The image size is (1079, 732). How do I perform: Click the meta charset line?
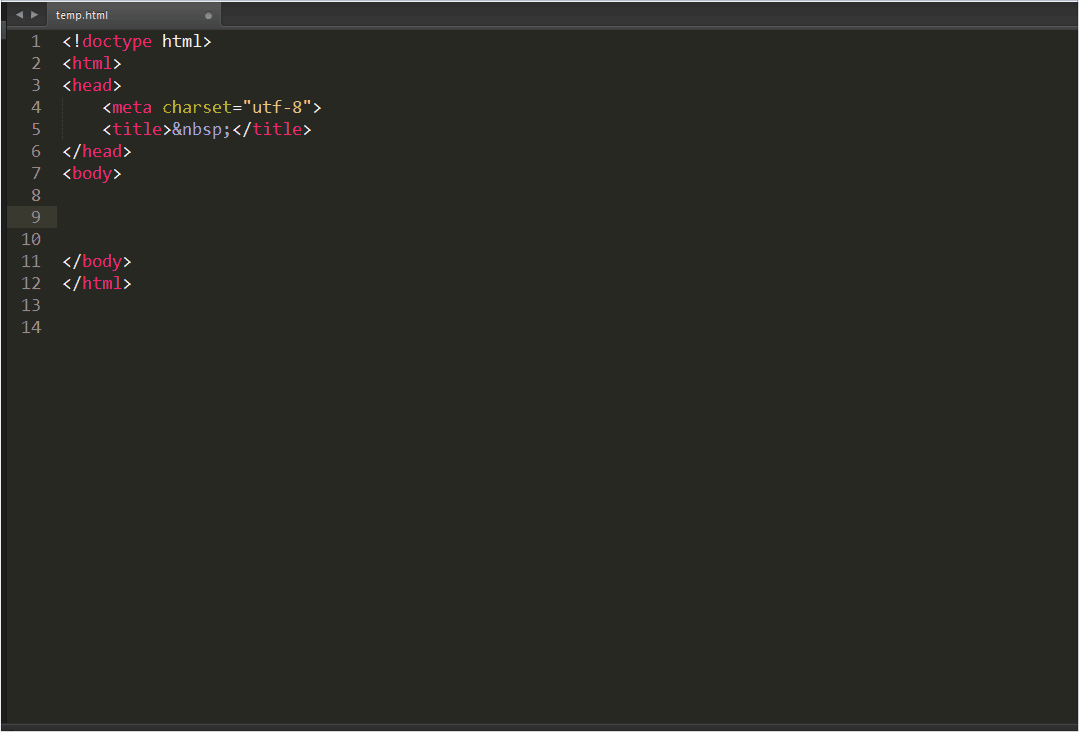point(212,107)
